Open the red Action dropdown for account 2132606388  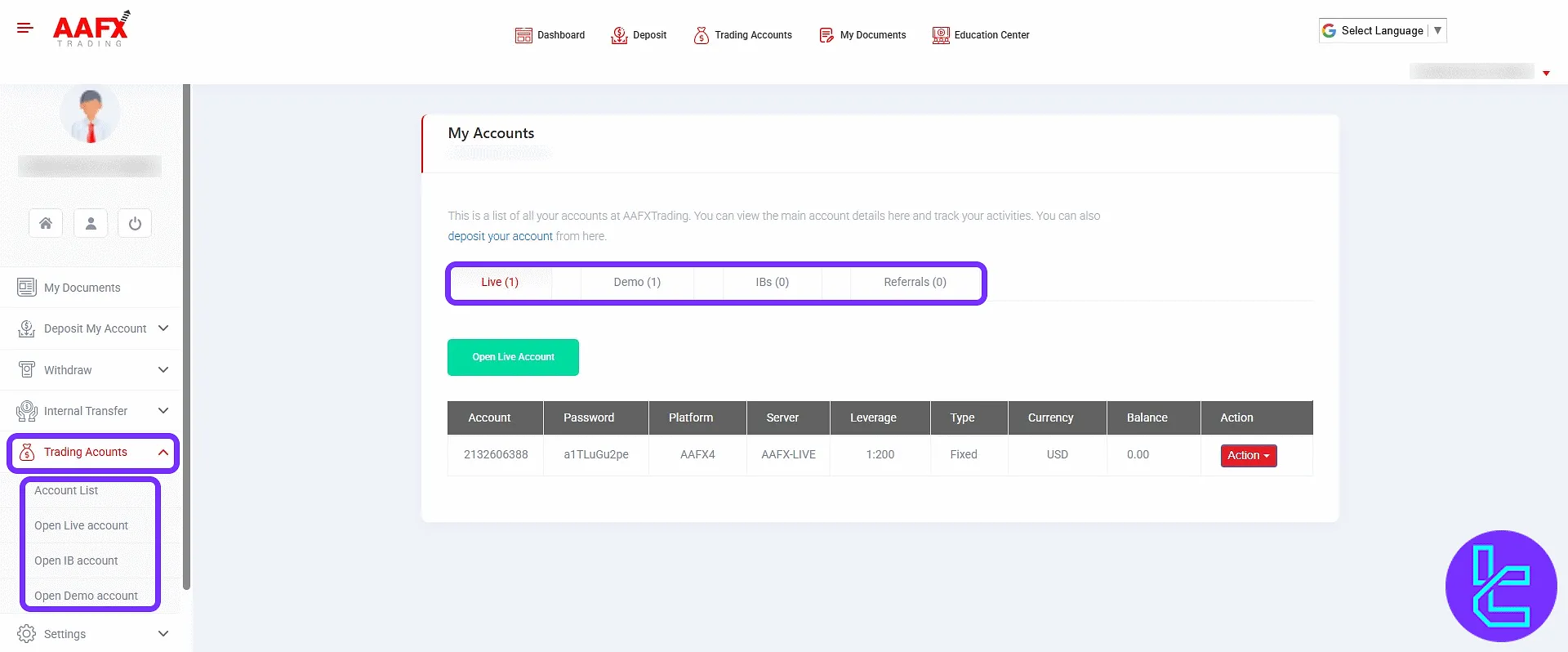click(x=1249, y=456)
